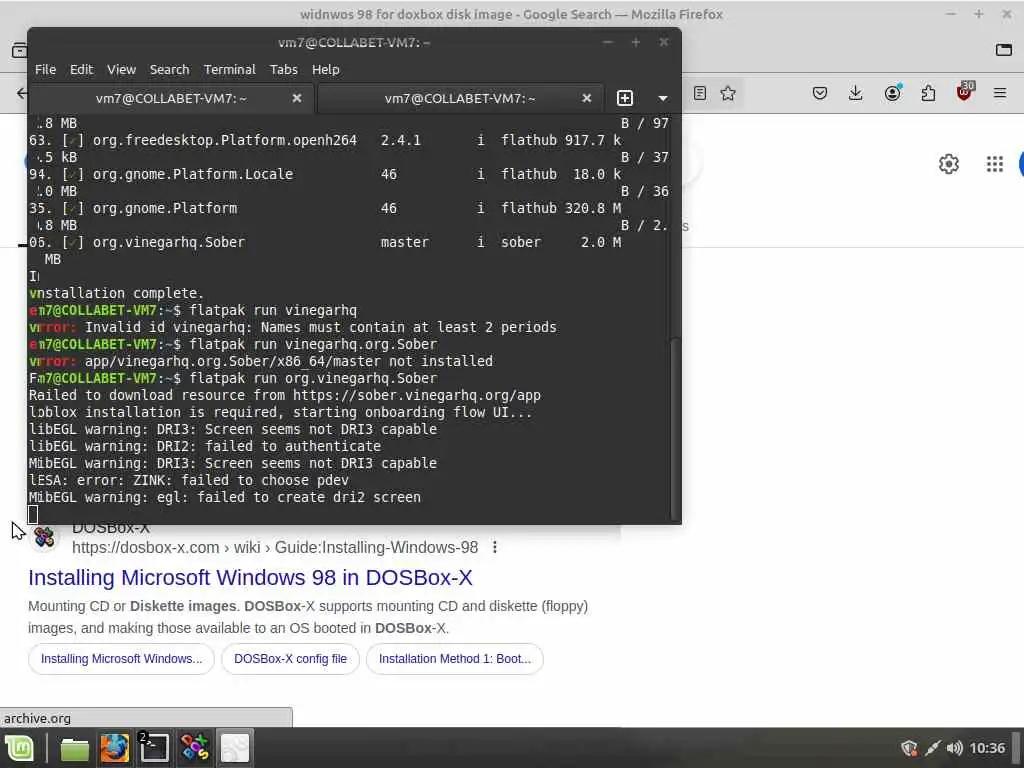Open DOSBox-X from the taskbar
This screenshot has width=1024, height=768.
coord(195,748)
